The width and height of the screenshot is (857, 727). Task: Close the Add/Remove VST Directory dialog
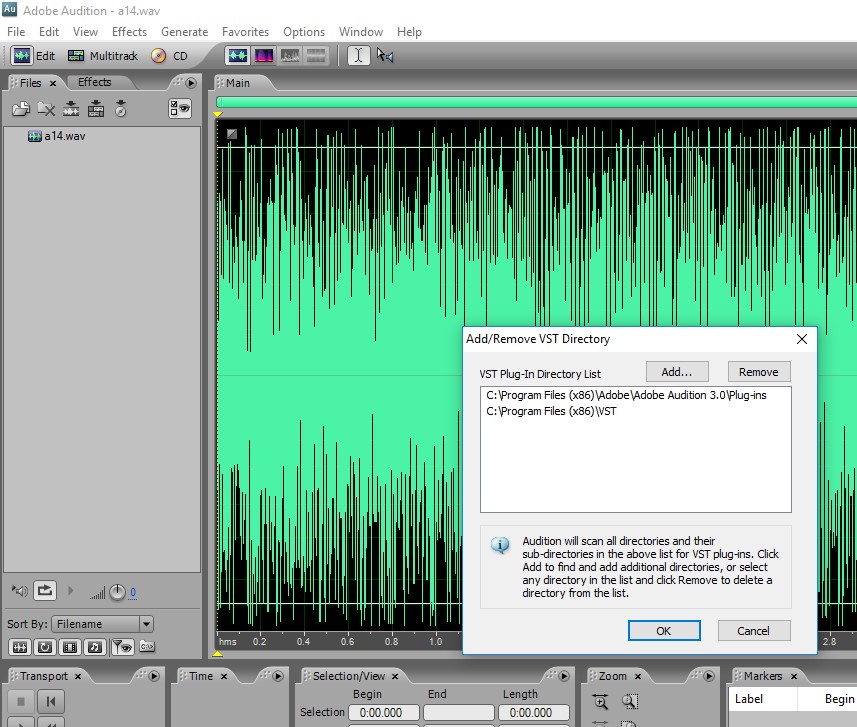coord(802,339)
